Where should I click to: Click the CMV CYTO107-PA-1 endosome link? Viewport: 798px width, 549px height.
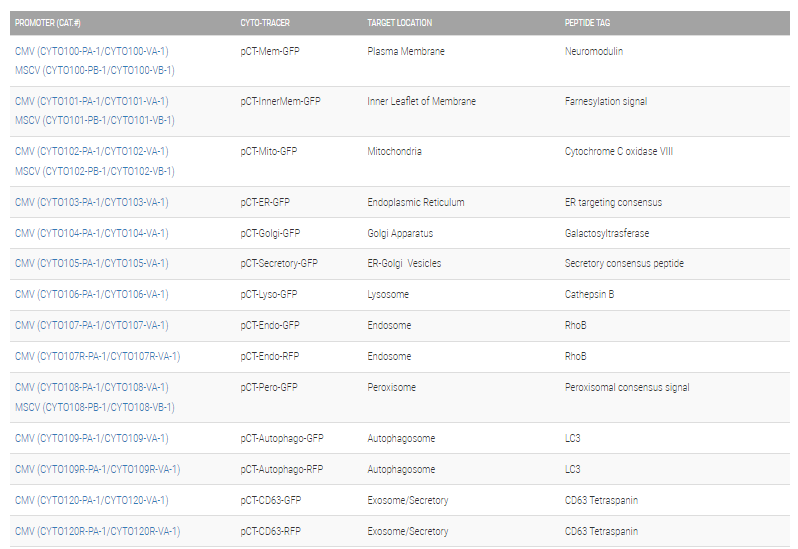coord(92,325)
